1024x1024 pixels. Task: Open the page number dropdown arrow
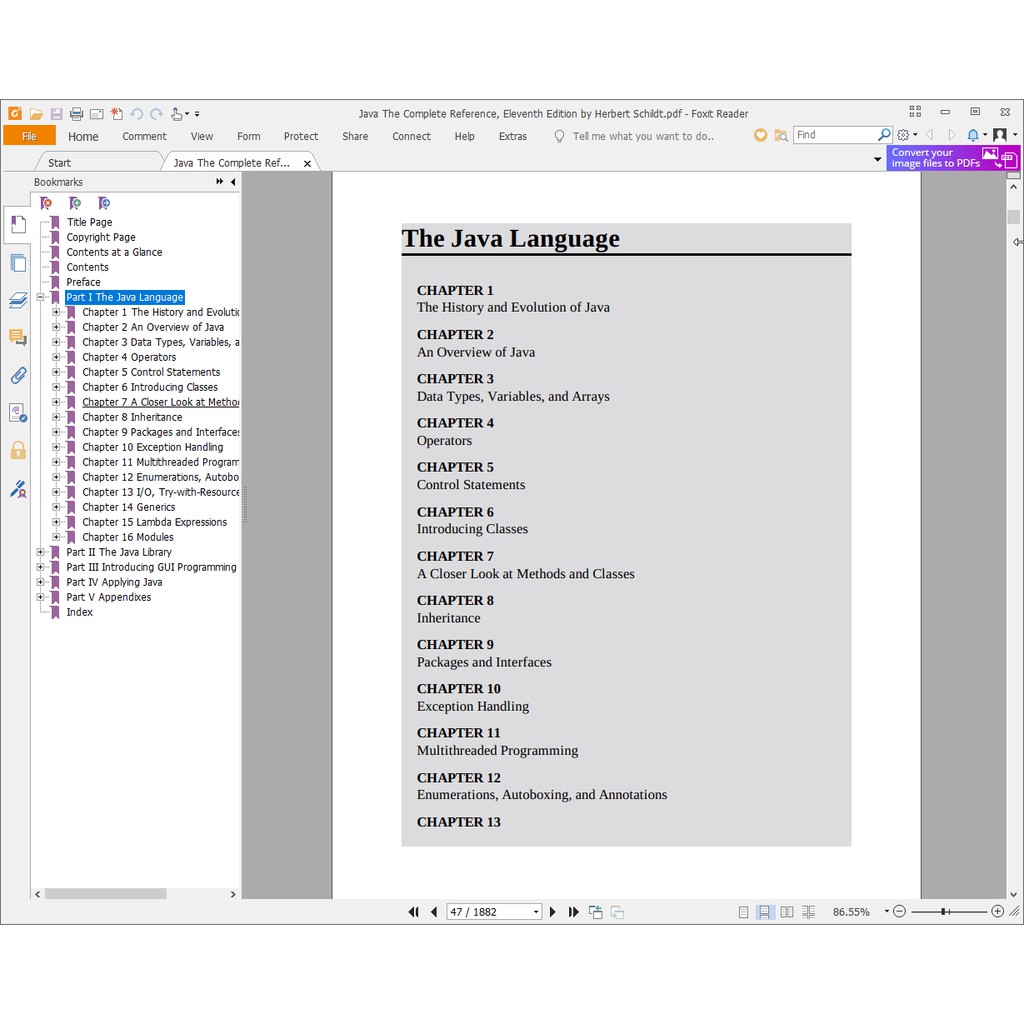pyautogui.click(x=536, y=912)
